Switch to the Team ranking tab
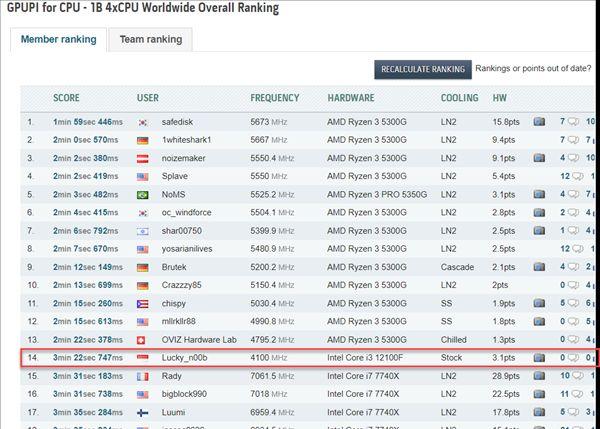This screenshot has height=429, width=600. tap(151, 39)
